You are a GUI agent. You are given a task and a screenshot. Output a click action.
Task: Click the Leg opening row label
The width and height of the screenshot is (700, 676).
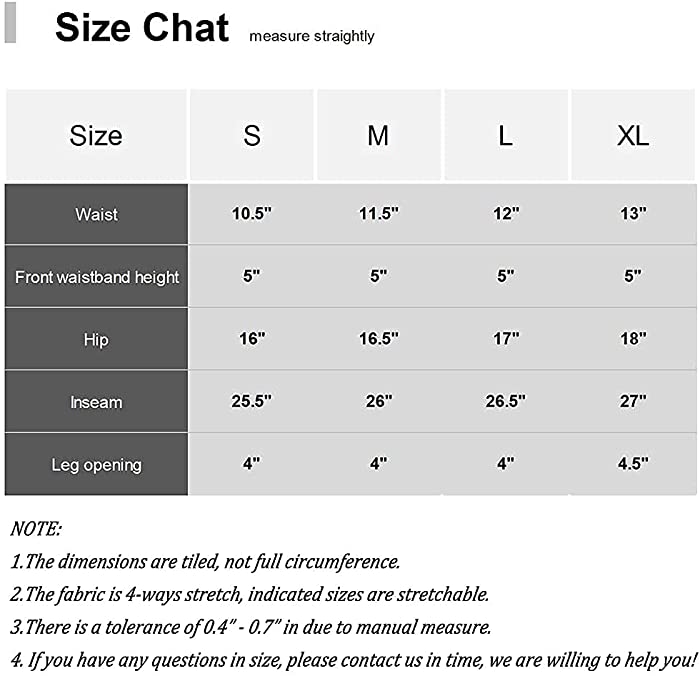(x=96, y=464)
